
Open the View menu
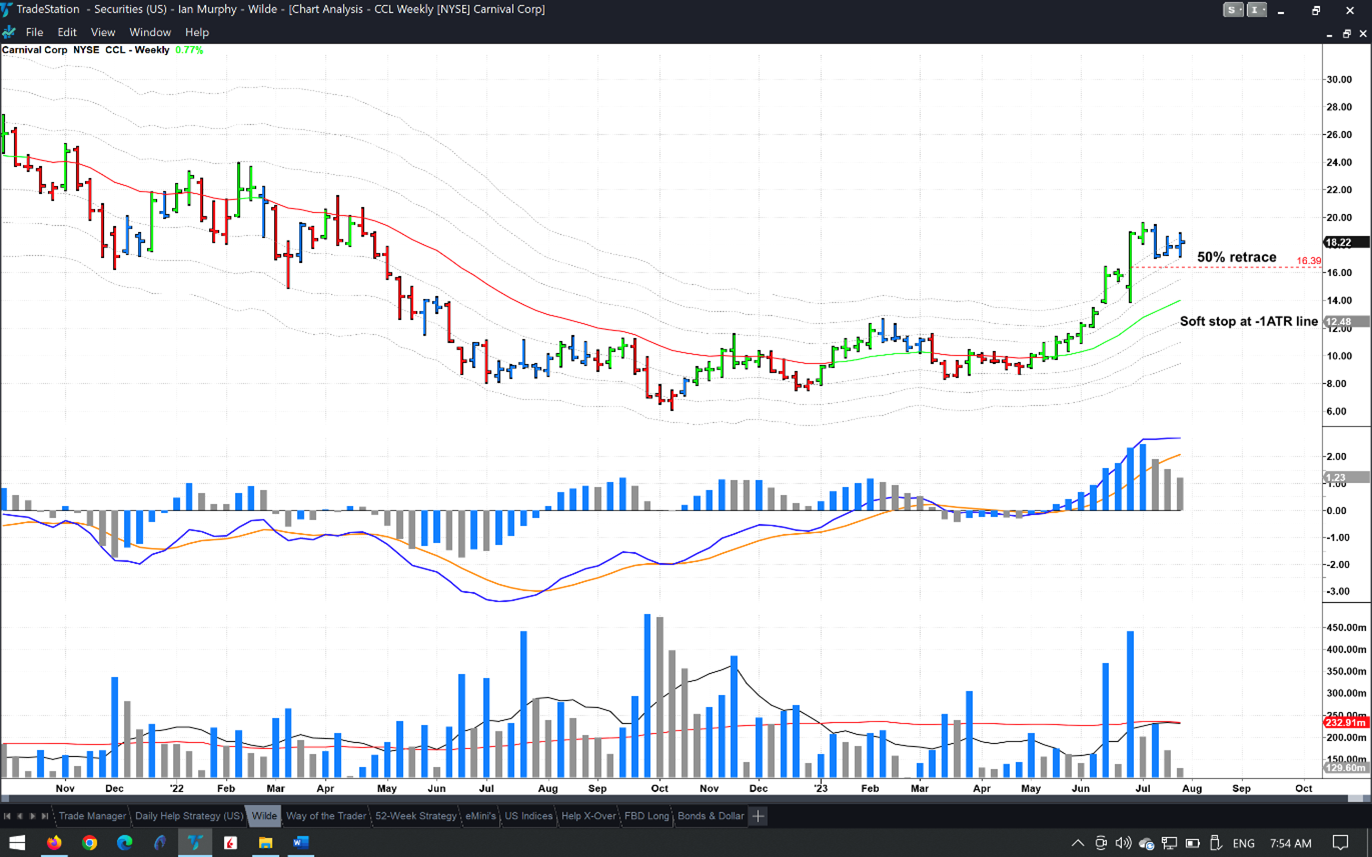pyautogui.click(x=102, y=32)
